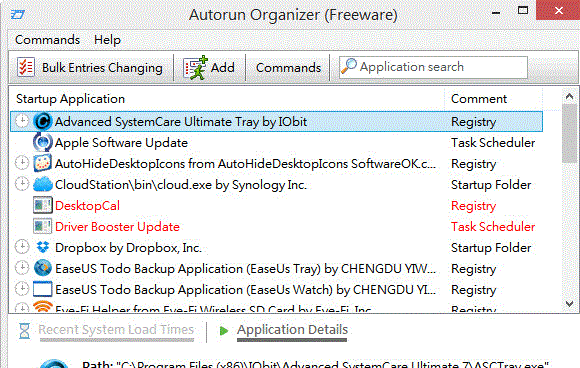Switch to Recent System Load Times tab

116,330
